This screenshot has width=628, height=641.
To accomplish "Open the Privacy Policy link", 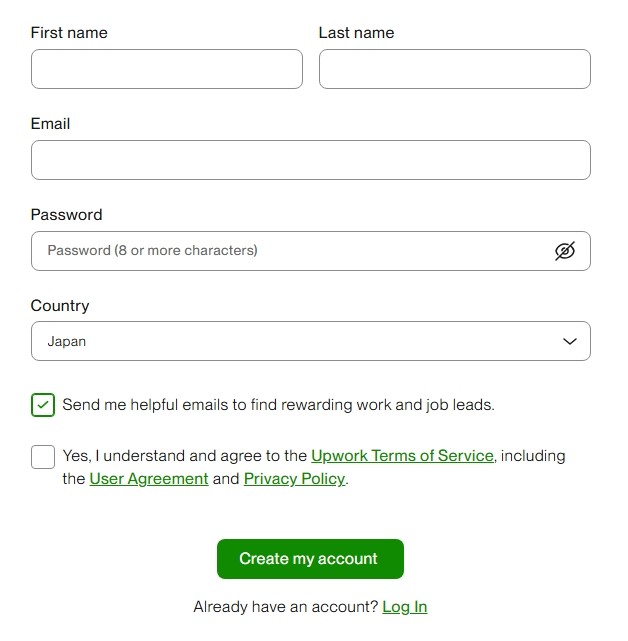I will (x=294, y=479).
